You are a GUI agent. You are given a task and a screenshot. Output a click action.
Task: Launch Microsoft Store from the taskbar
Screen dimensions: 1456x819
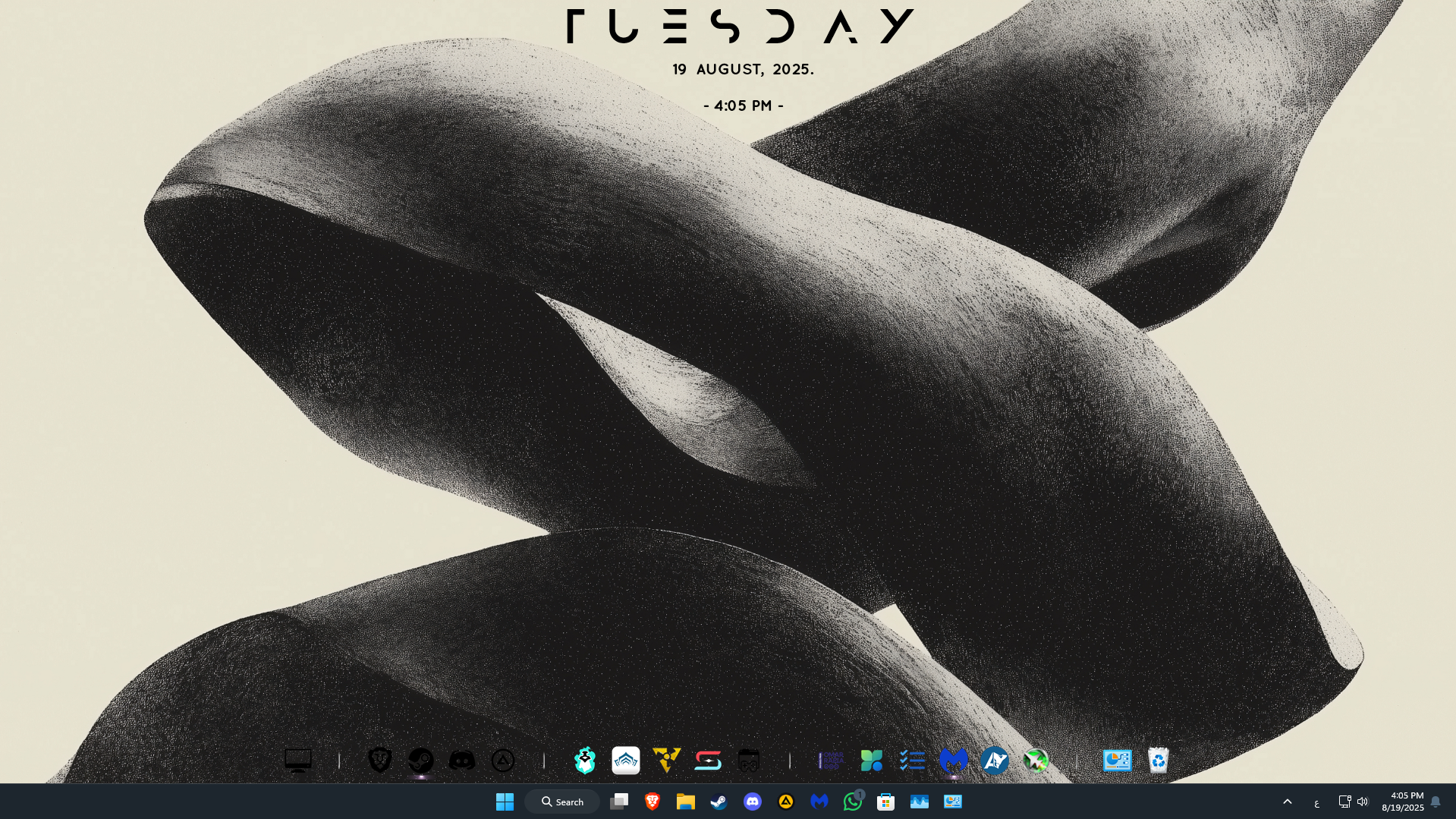pos(886,802)
